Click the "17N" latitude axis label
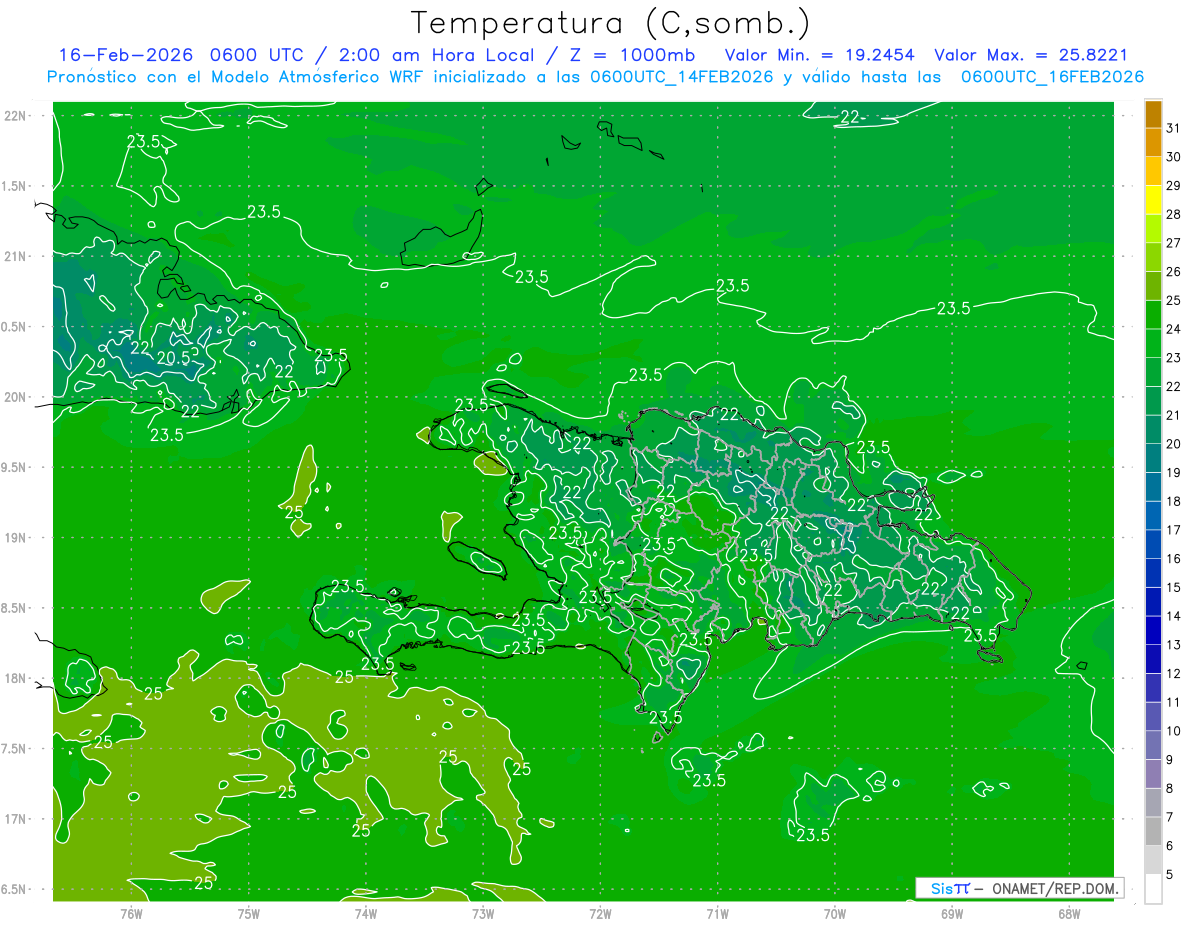1200x927 pixels. (x=17, y=819)
